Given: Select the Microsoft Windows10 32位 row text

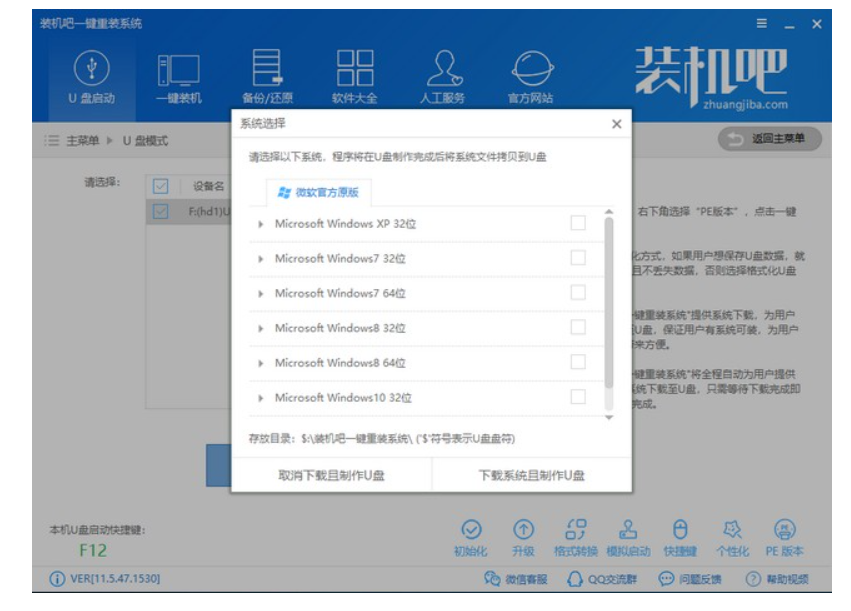Looking at the screenshot, I should (x=343, y=397).
